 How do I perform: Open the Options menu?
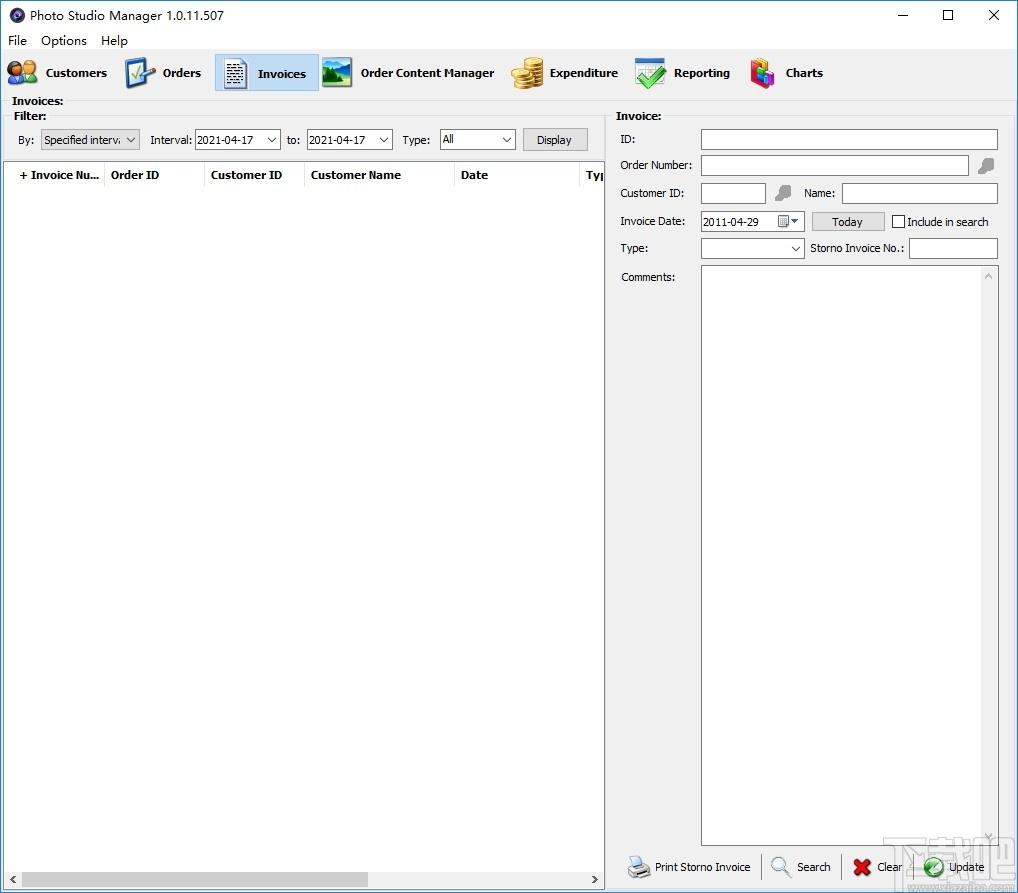pos(64,41)
